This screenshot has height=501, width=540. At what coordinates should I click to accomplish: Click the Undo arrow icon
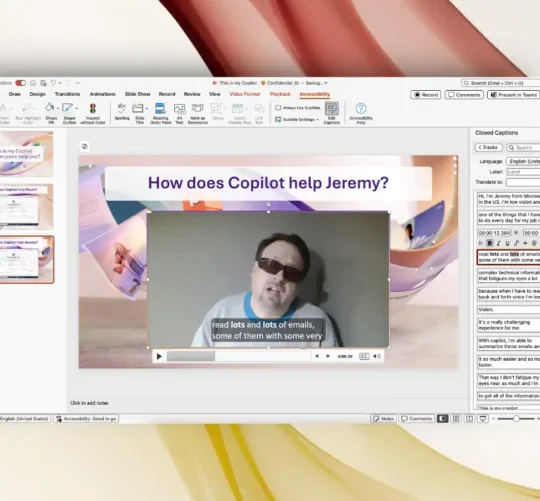click(53, 83)
